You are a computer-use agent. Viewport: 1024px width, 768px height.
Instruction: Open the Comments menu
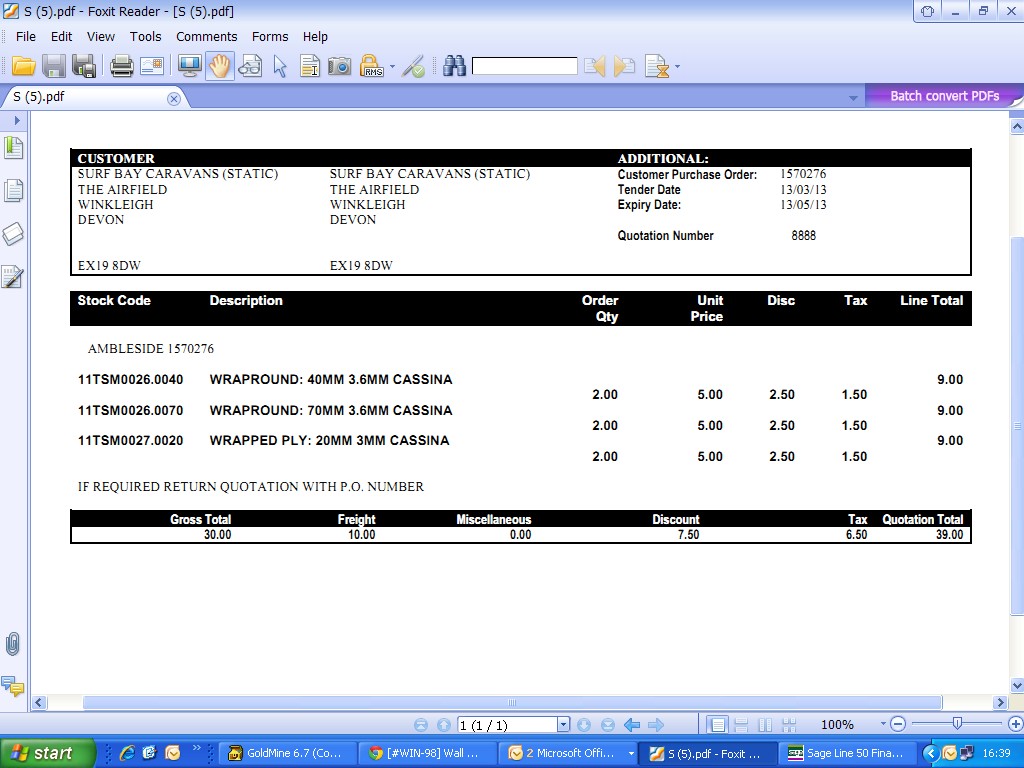point(206,36)
